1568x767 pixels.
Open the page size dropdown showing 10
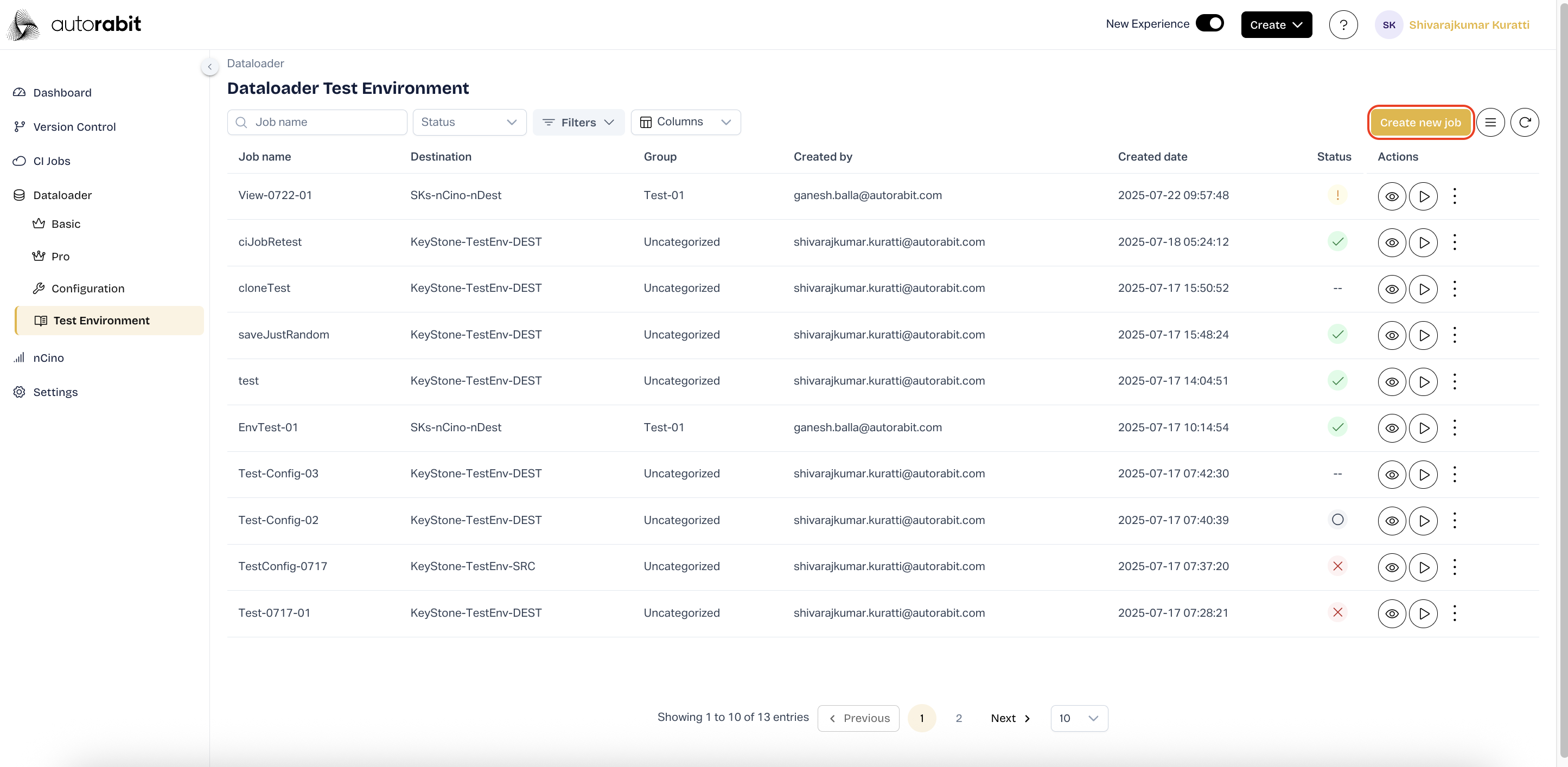pos(1079,718)
